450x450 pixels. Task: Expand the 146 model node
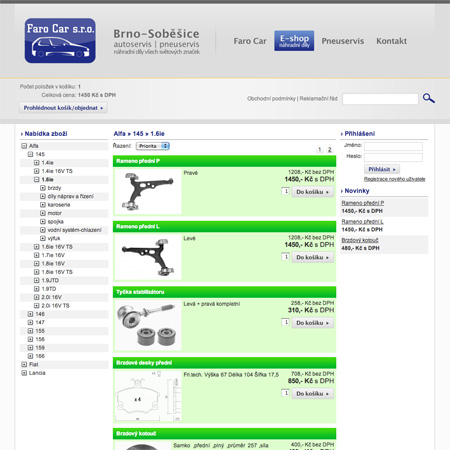coord(30,314)
